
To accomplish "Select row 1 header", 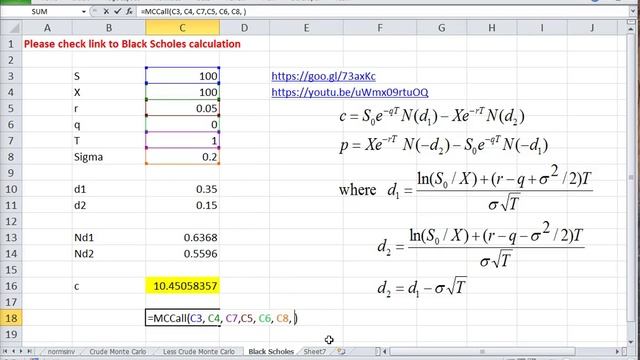I will [x=11, y=44].
